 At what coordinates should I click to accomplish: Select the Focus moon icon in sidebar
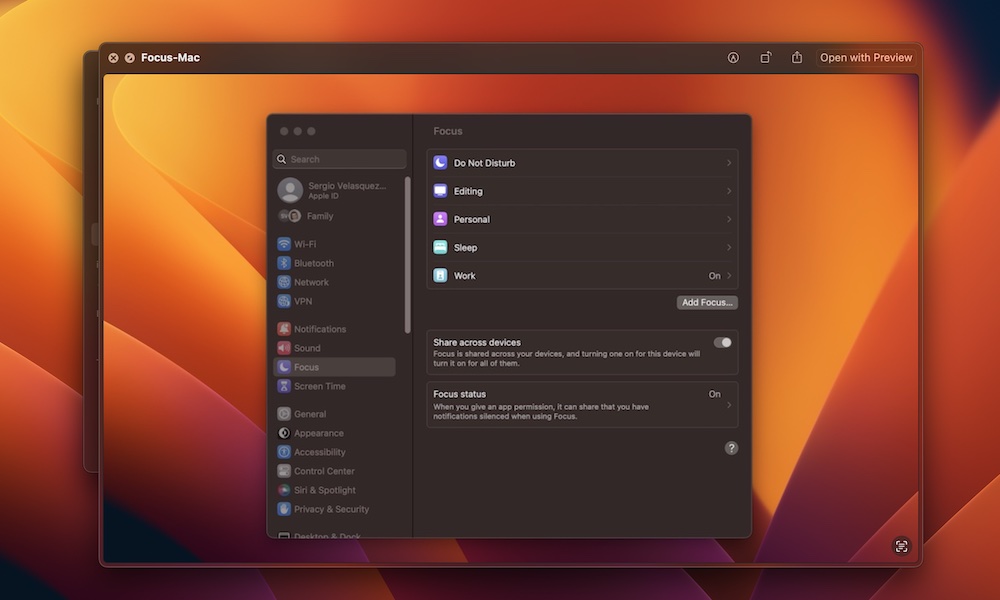click(284, 367)
